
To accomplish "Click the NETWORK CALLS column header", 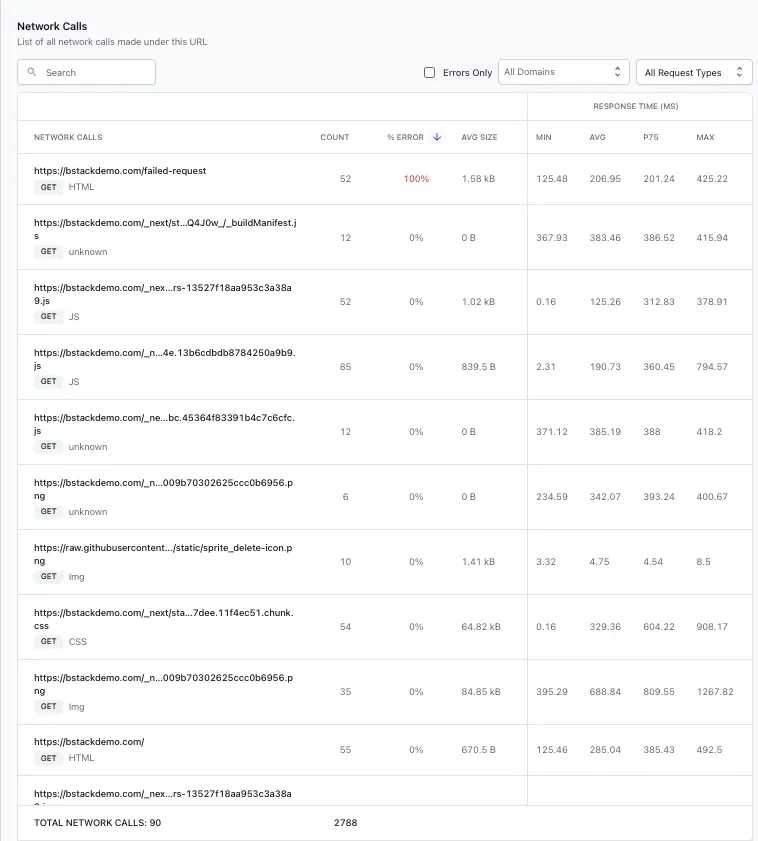I will pos(68,137).
